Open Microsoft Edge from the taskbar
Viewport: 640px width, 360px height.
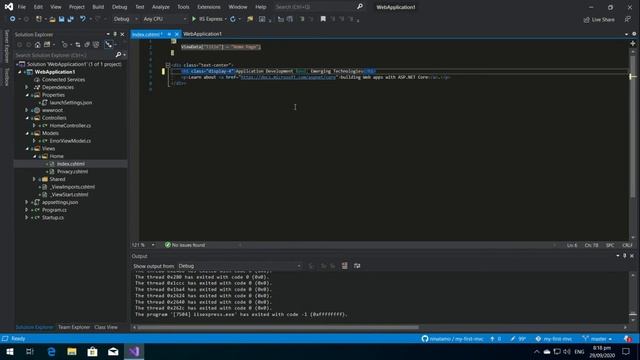tap(51, 351)
